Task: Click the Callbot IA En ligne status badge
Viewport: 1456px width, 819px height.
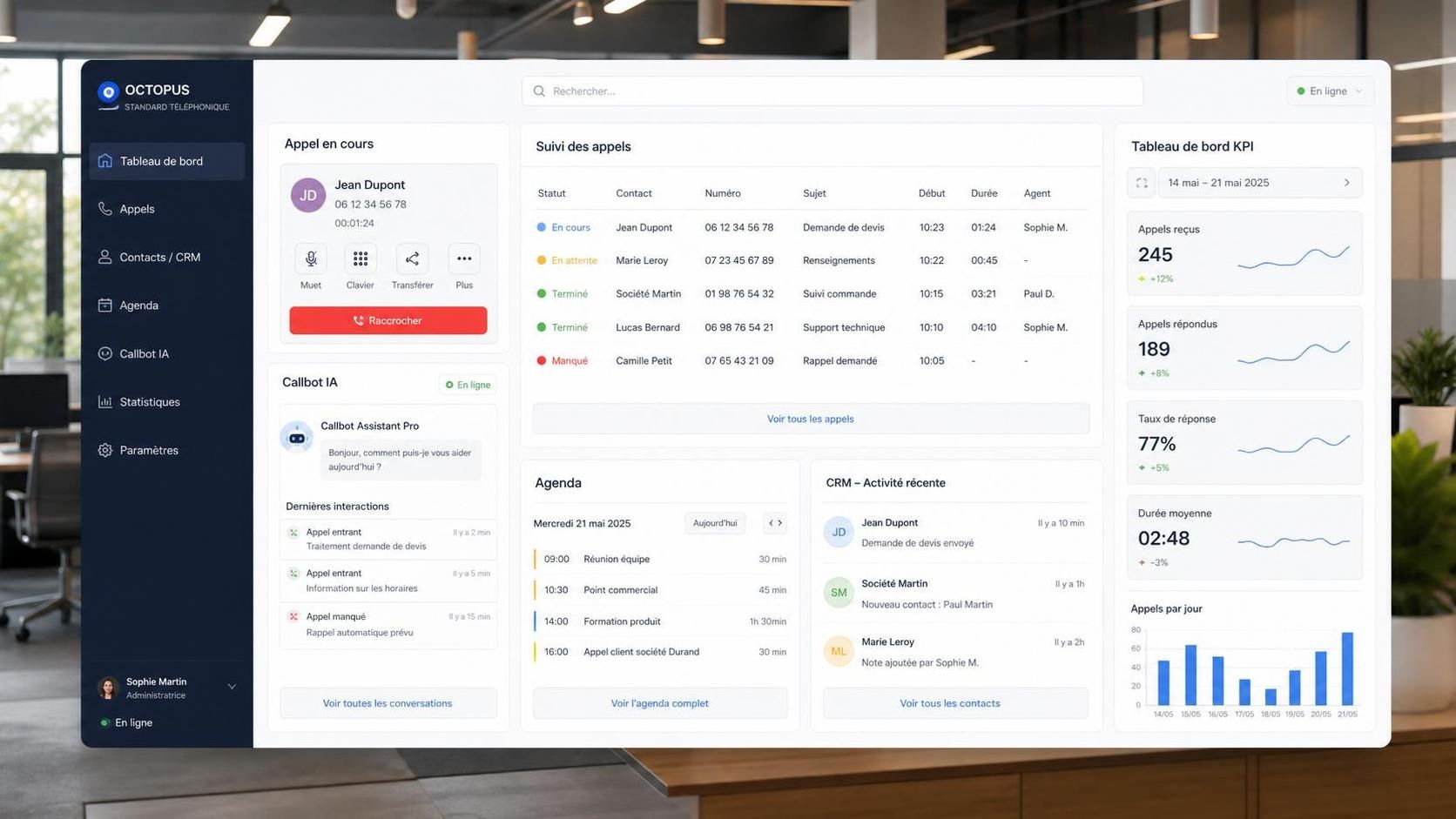Action: 468,385
